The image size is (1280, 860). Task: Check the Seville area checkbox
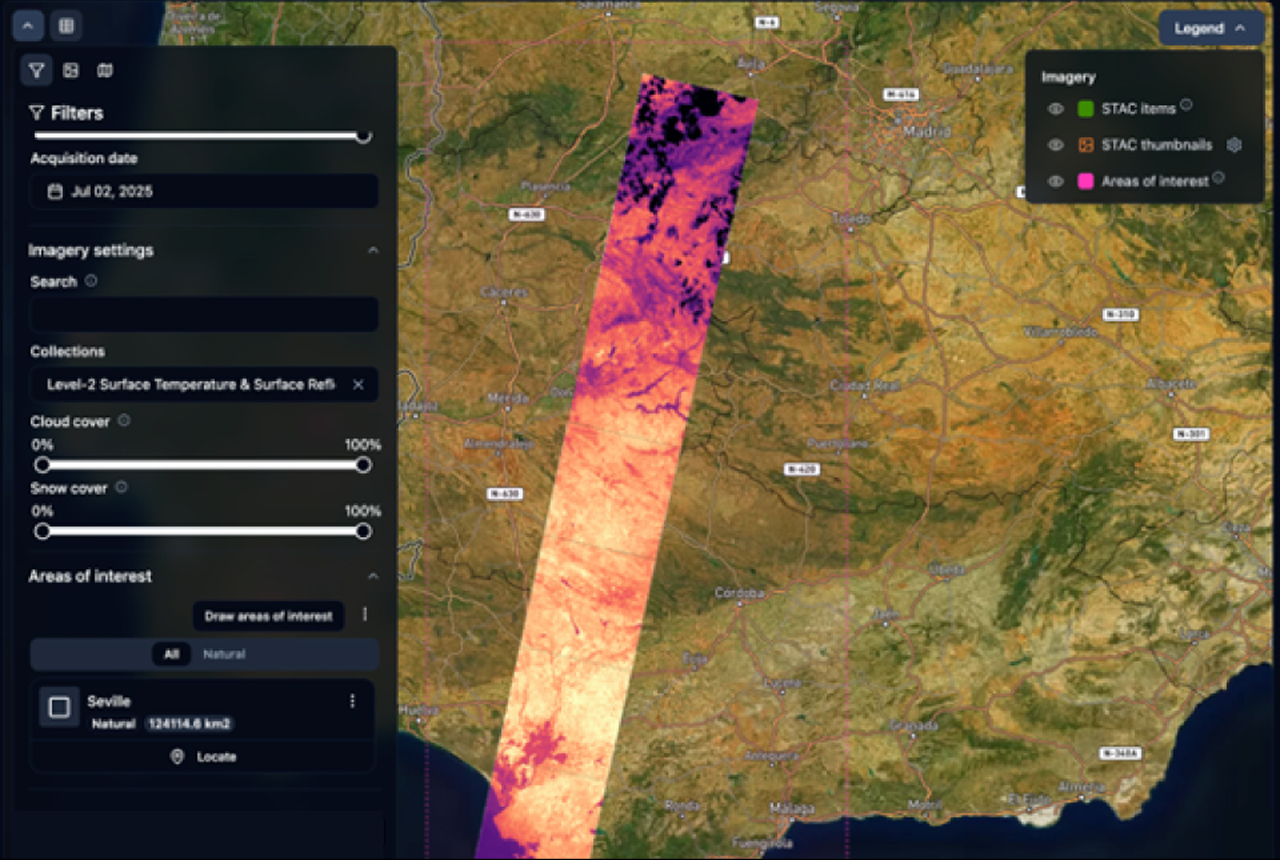59,707
